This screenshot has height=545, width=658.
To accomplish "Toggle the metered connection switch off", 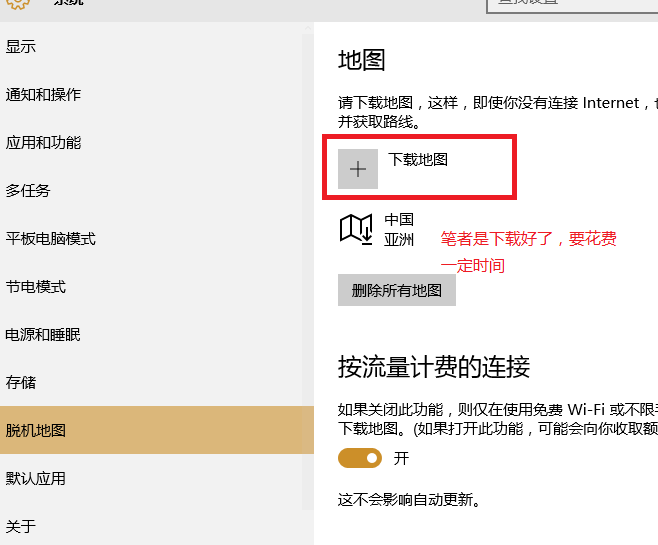I will click(x=360, y=458).
